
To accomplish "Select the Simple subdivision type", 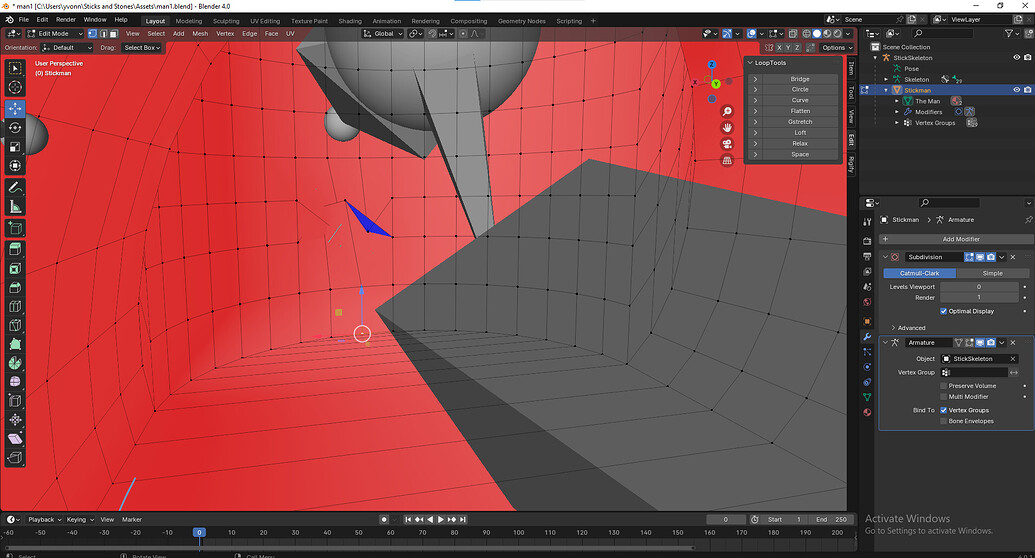I will coord(992,273).
